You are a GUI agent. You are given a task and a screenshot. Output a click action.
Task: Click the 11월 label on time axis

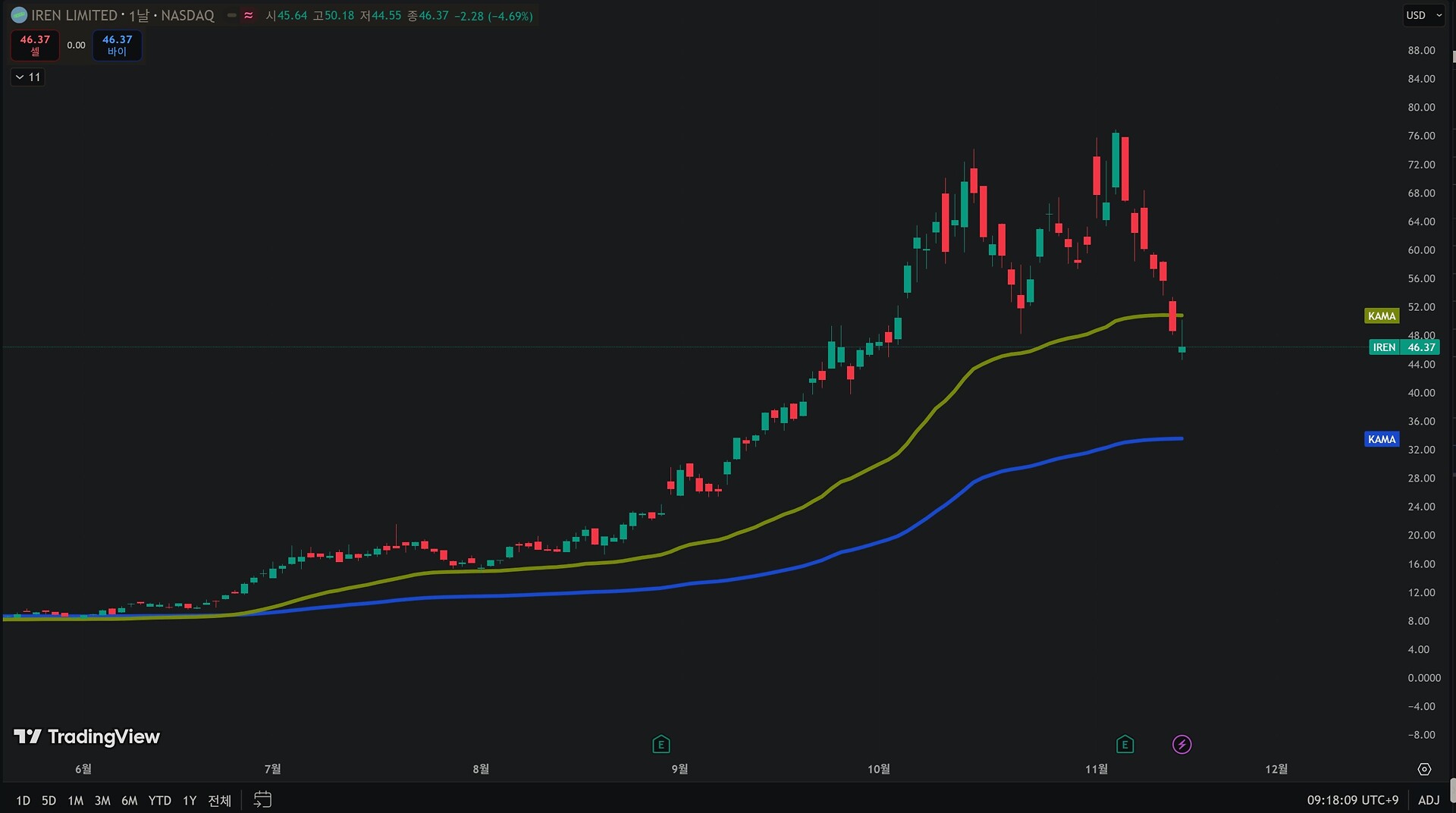(1097, 769)
